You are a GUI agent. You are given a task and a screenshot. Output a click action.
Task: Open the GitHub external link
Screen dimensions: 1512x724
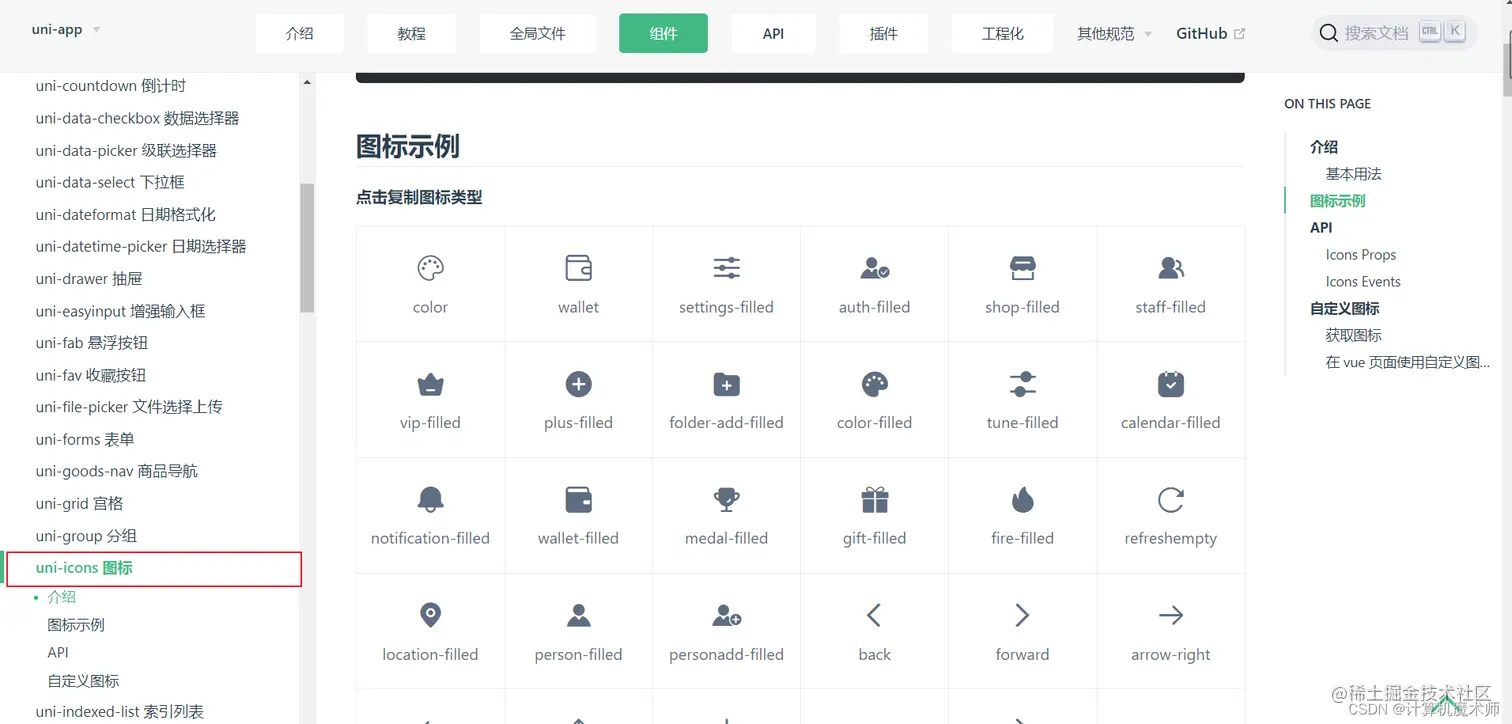click(x=1210, y=33)
